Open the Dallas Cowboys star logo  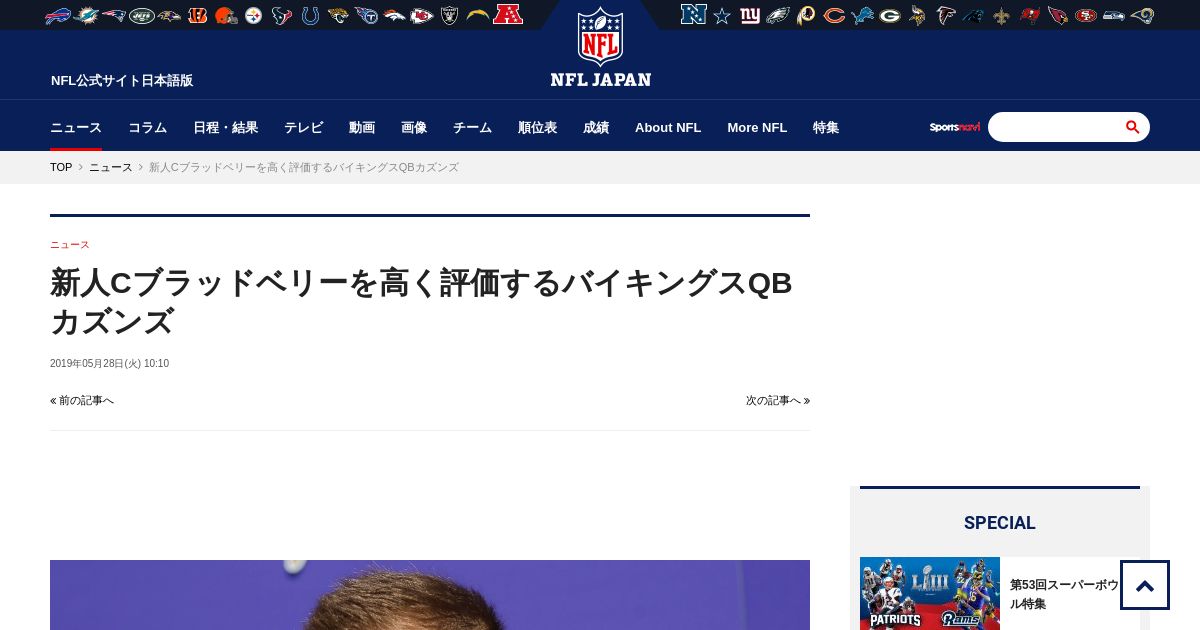[x=722, y=15]
